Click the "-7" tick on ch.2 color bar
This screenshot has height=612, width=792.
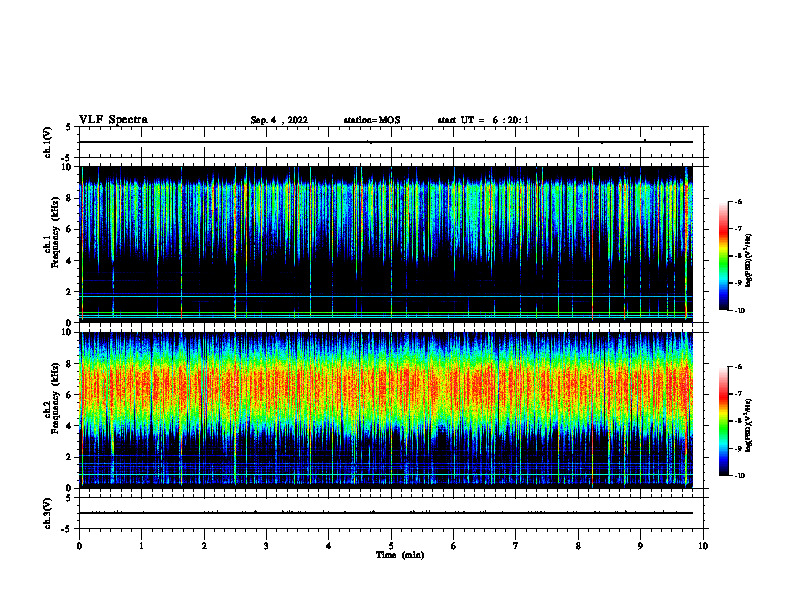(x=738, y=394)
